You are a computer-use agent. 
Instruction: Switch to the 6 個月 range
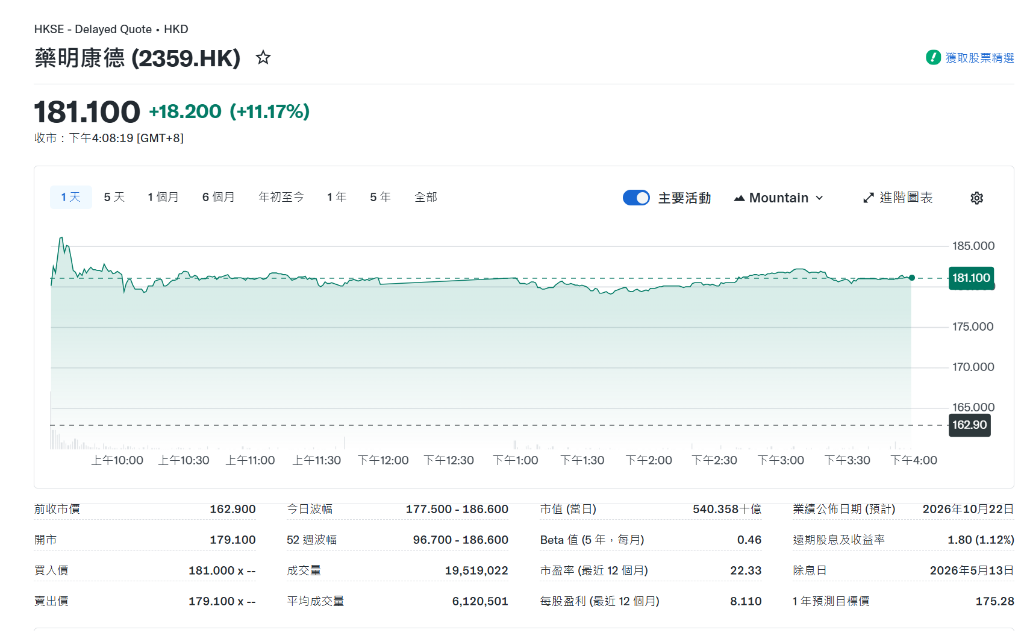(x=218, y=197)
